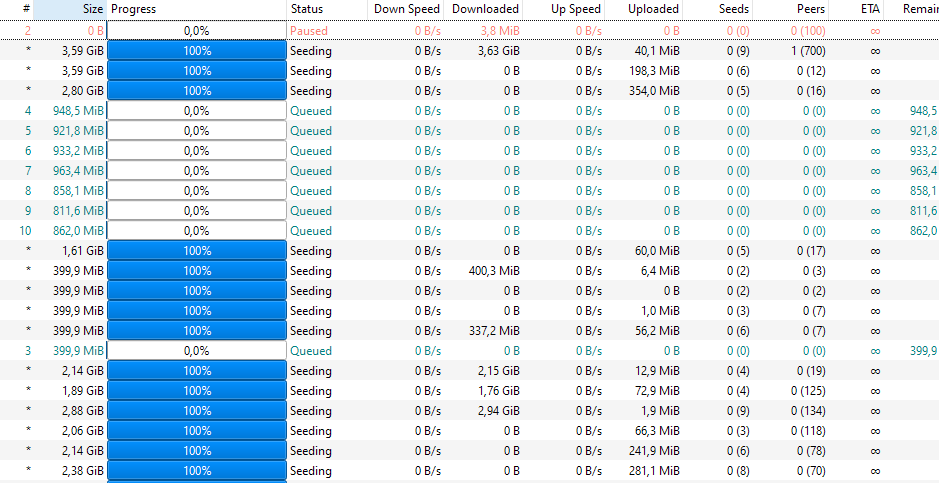Select the 0 (125) peers cell

808,390
